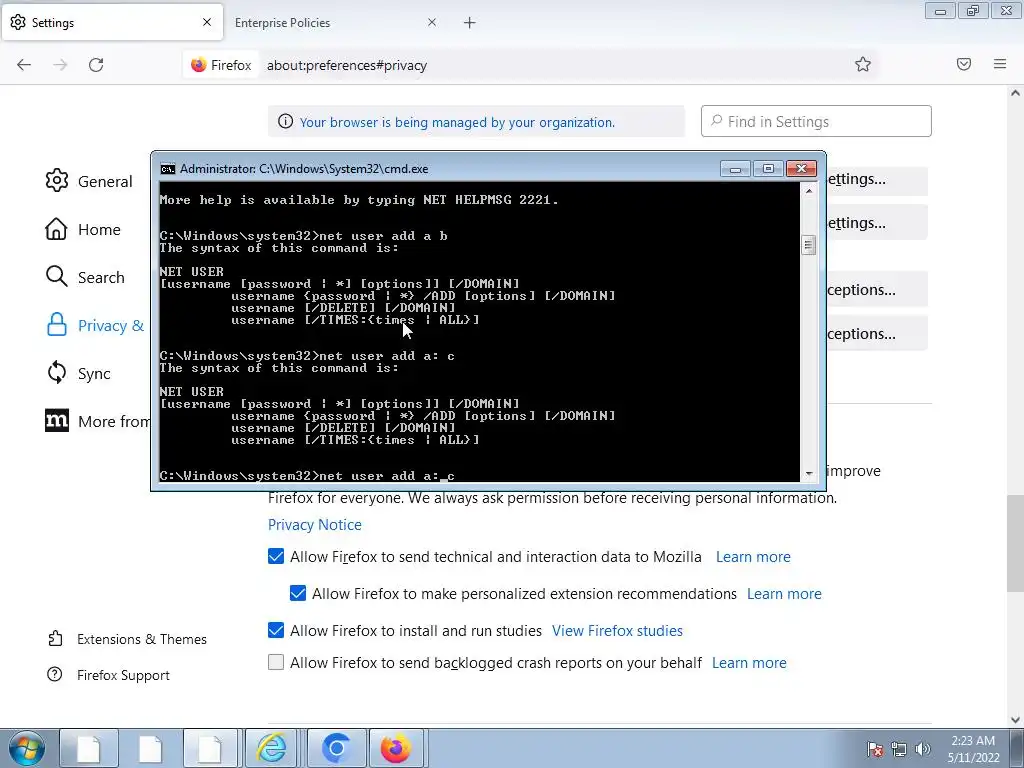This screenshot has width=1024, height=768.
Task: Open the Firefox hamburger application menu
Action: coord(1000,64)
